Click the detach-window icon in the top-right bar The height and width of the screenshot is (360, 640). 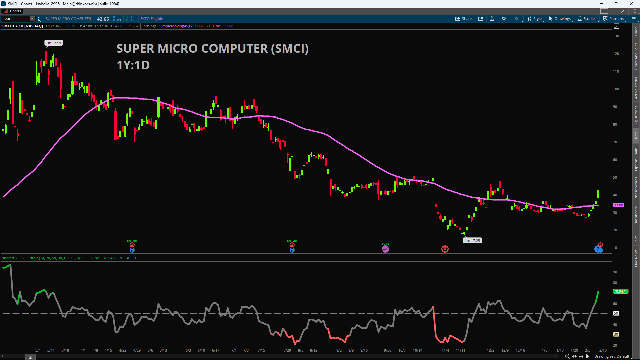point(604,11)
